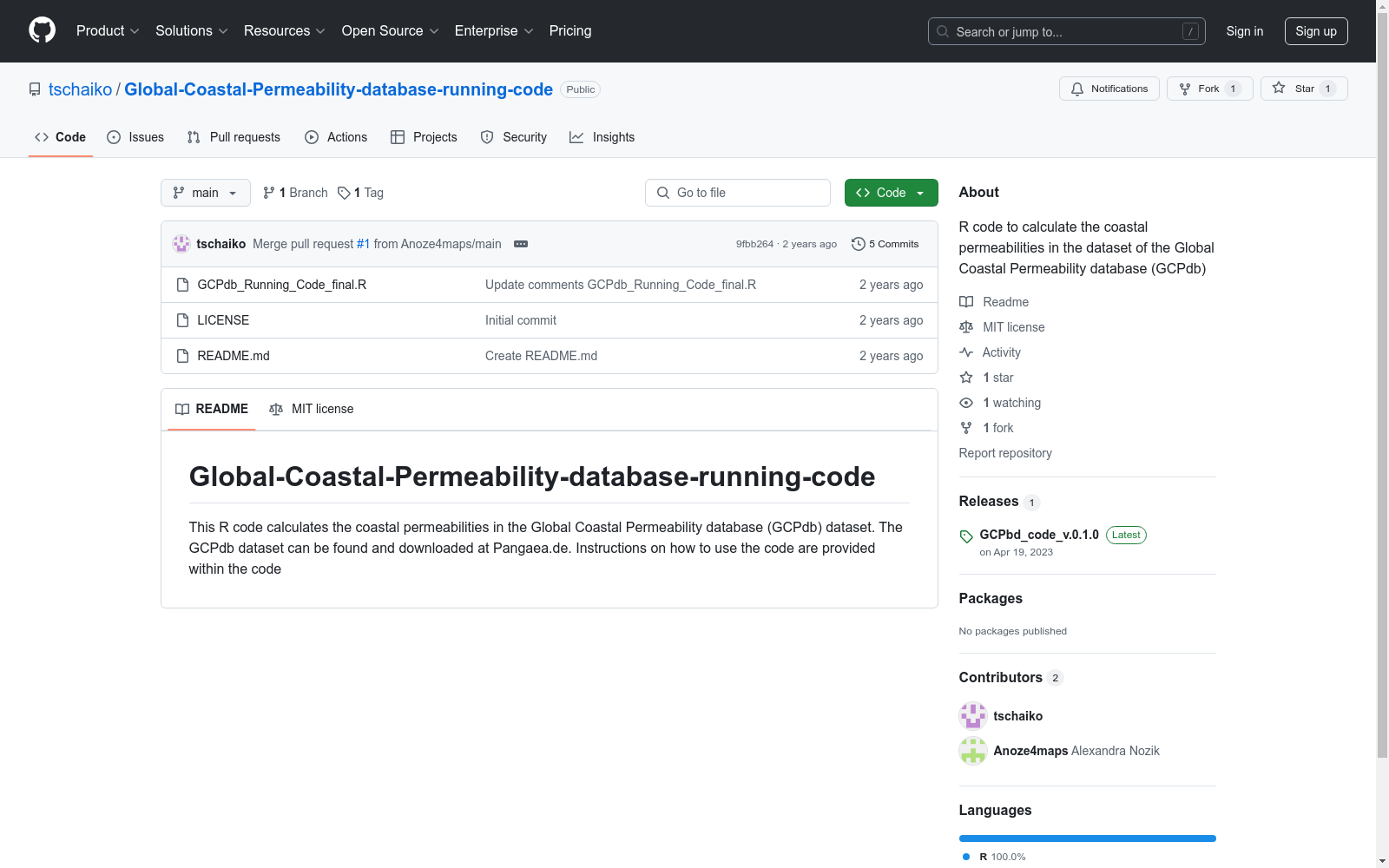Click the scale icon beside MIT license in About
This screenshot has height=868, width=1389.
tap(966, 327)
